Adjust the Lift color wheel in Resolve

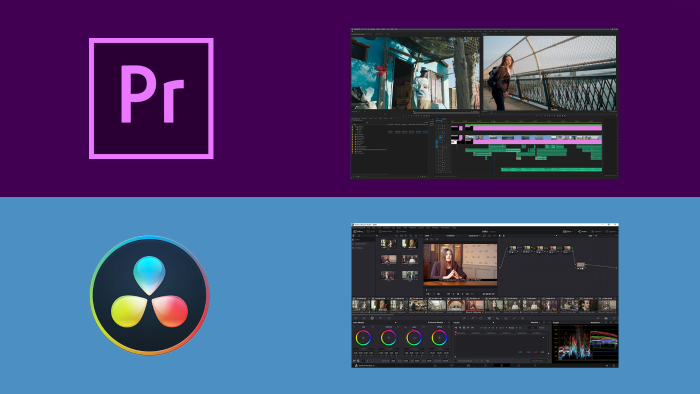[363, 337]
